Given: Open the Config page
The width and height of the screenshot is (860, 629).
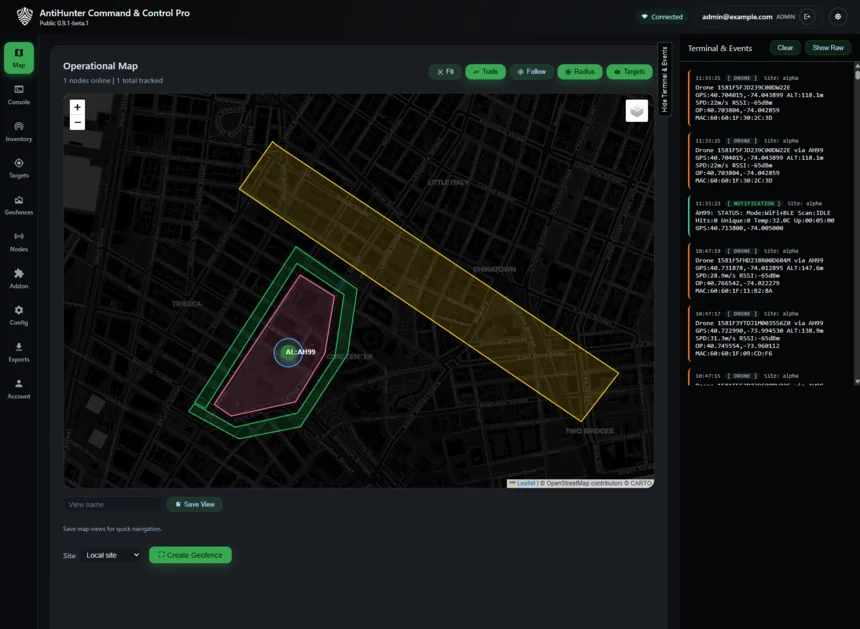Looking at the screenshot, I should pos(19,315).
